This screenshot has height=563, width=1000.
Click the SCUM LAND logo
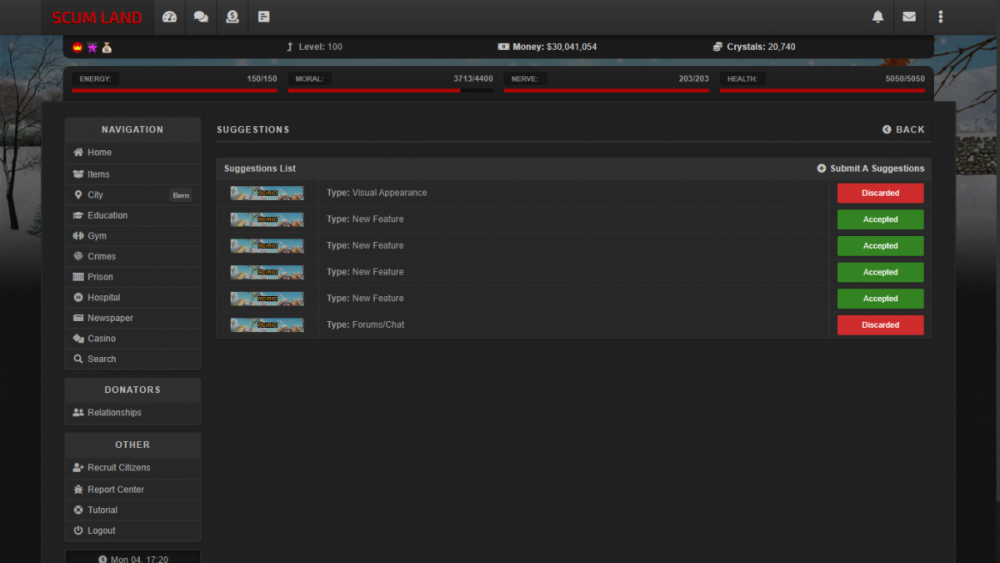[97, 18]
